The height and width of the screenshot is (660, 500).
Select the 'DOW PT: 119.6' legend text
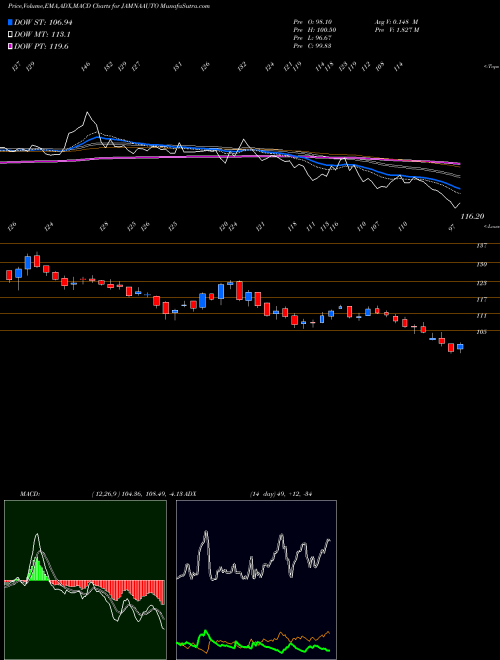pyautogui.click(x=41, y=47)
